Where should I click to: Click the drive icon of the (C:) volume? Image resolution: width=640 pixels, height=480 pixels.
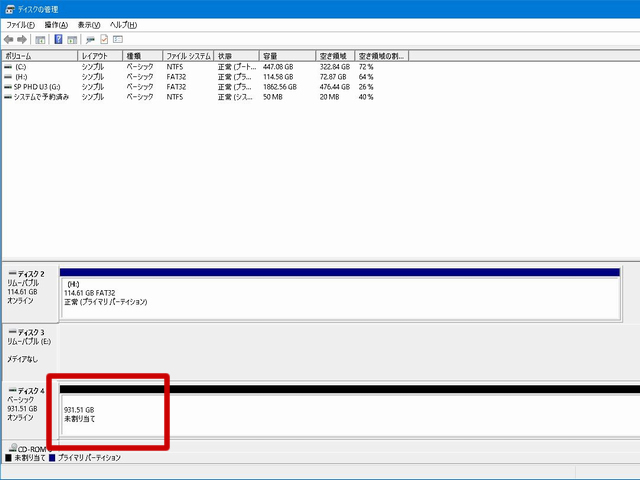pyautogui.click(x=9, y=67)
